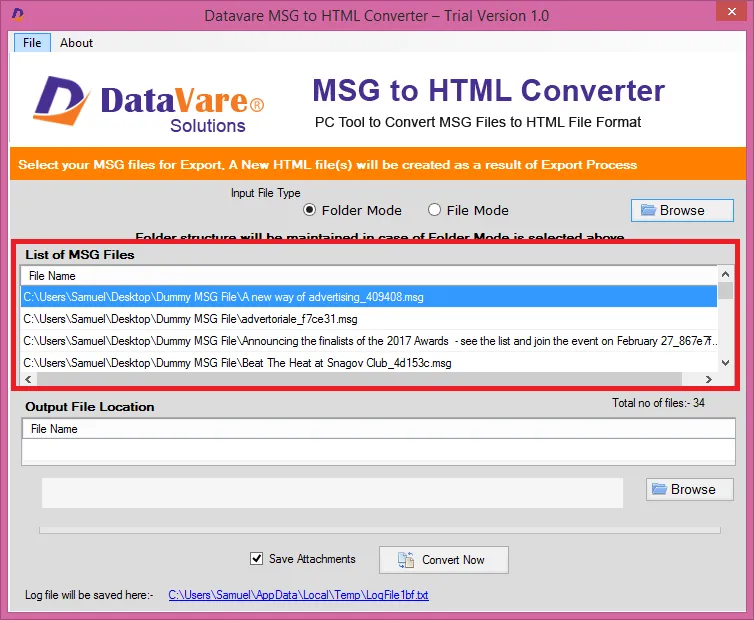The height and width of the screenshot is (620, 754).
Task: Click the Convert Now button
Action: 443,559
